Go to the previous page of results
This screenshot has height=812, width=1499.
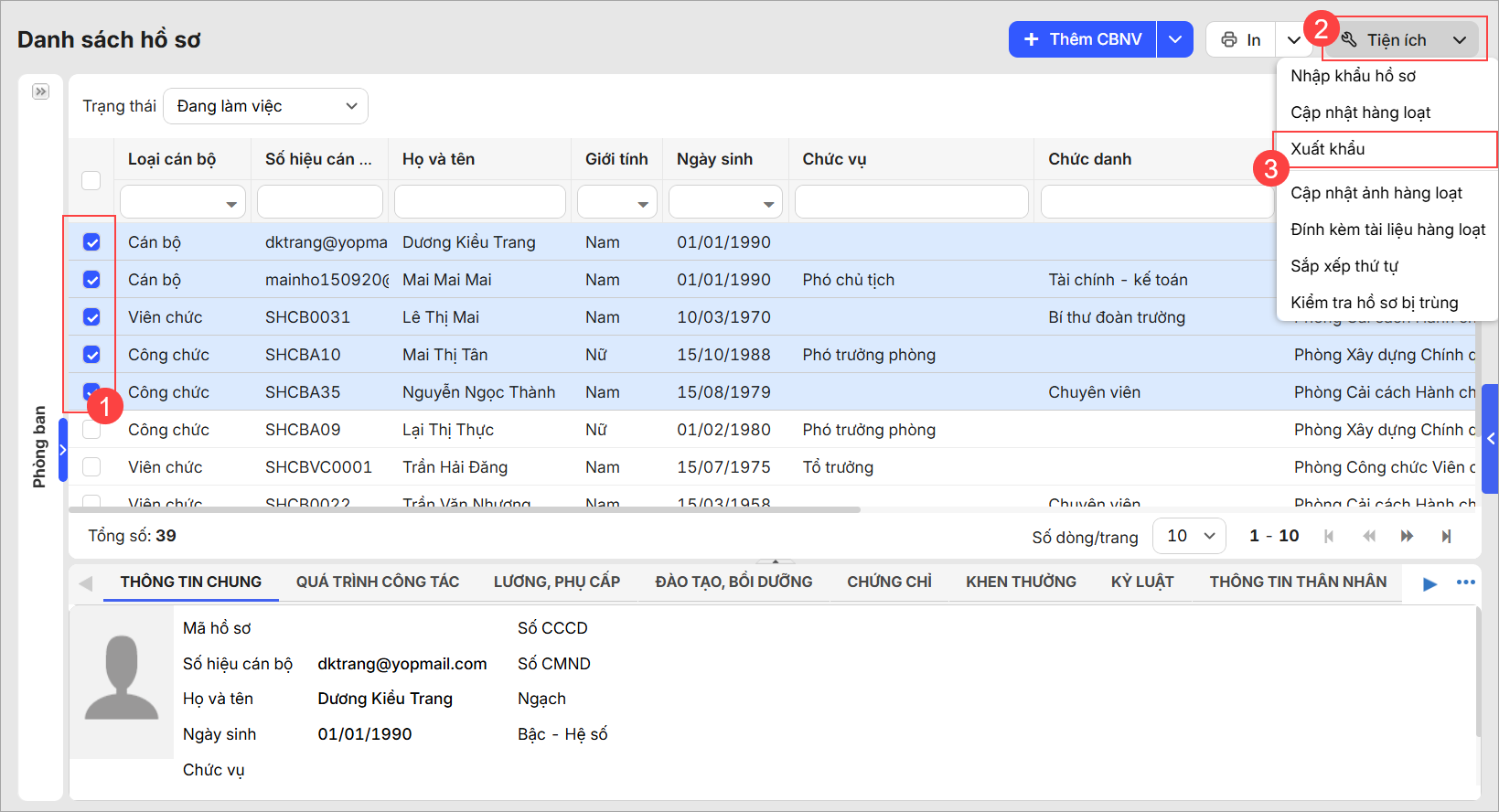pyautogui.click(x=1368, y=537)
